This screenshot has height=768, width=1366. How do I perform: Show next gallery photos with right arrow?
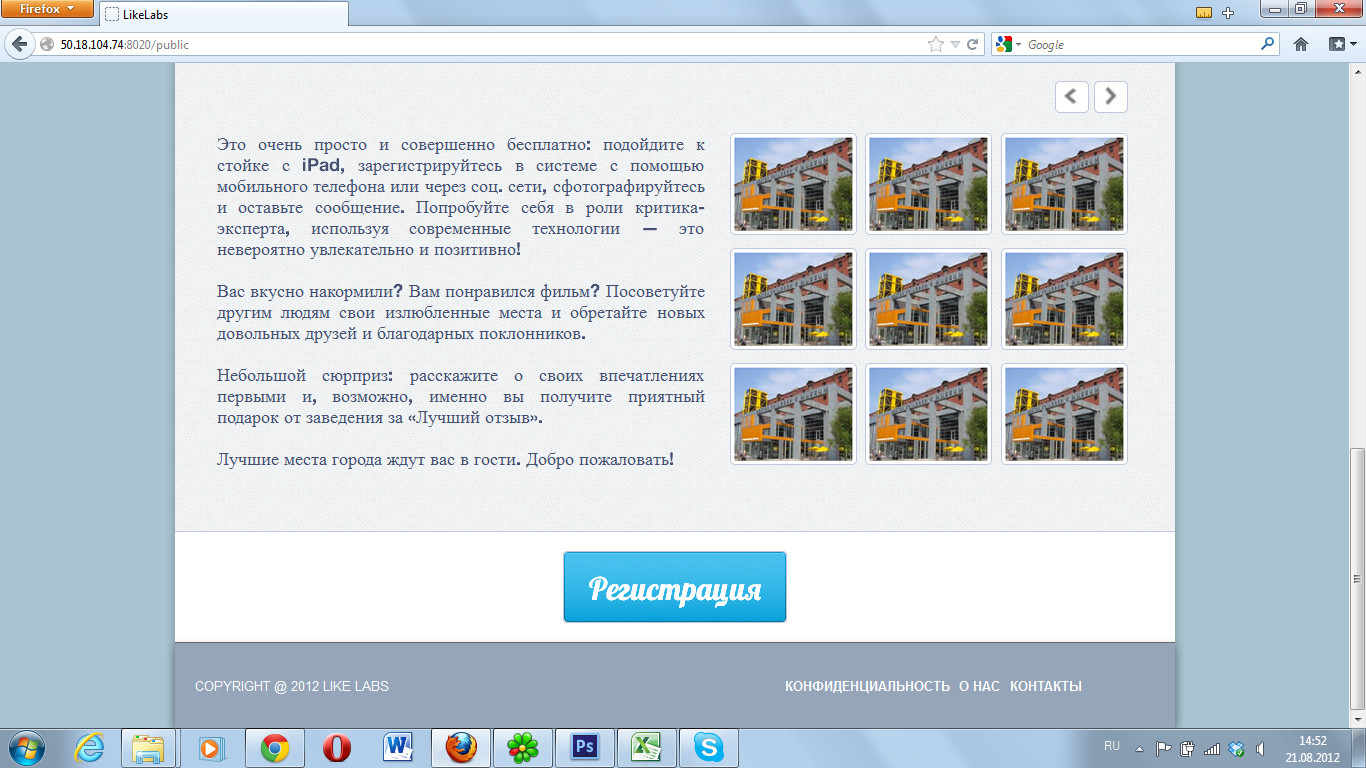point(1110,97)
